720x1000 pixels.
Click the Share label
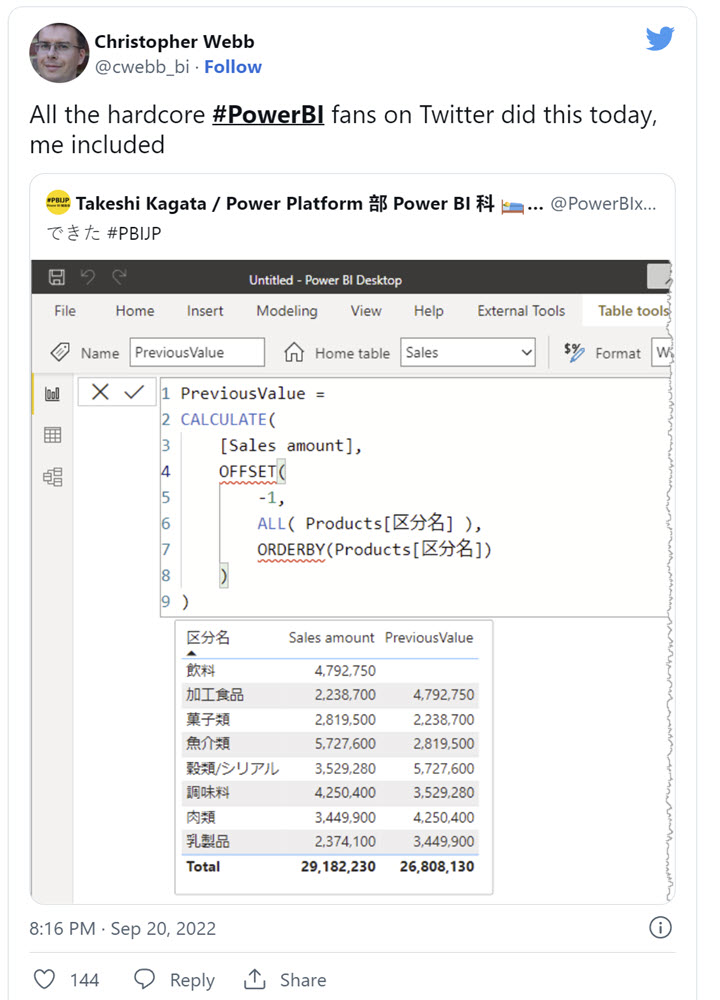pos(303,980)
